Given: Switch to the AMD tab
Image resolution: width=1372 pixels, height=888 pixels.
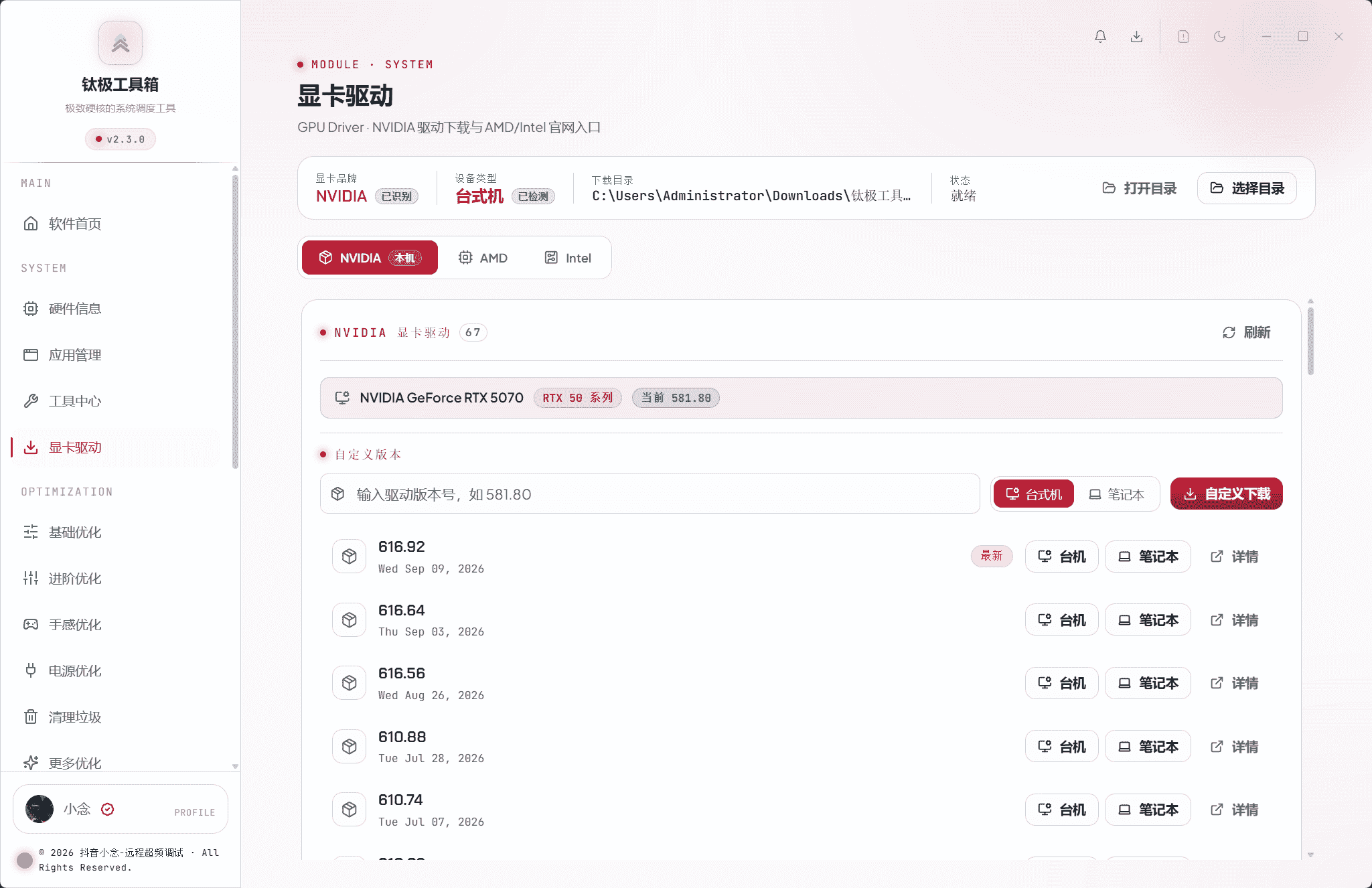Looking at the screenshot, I should point(483,257).
